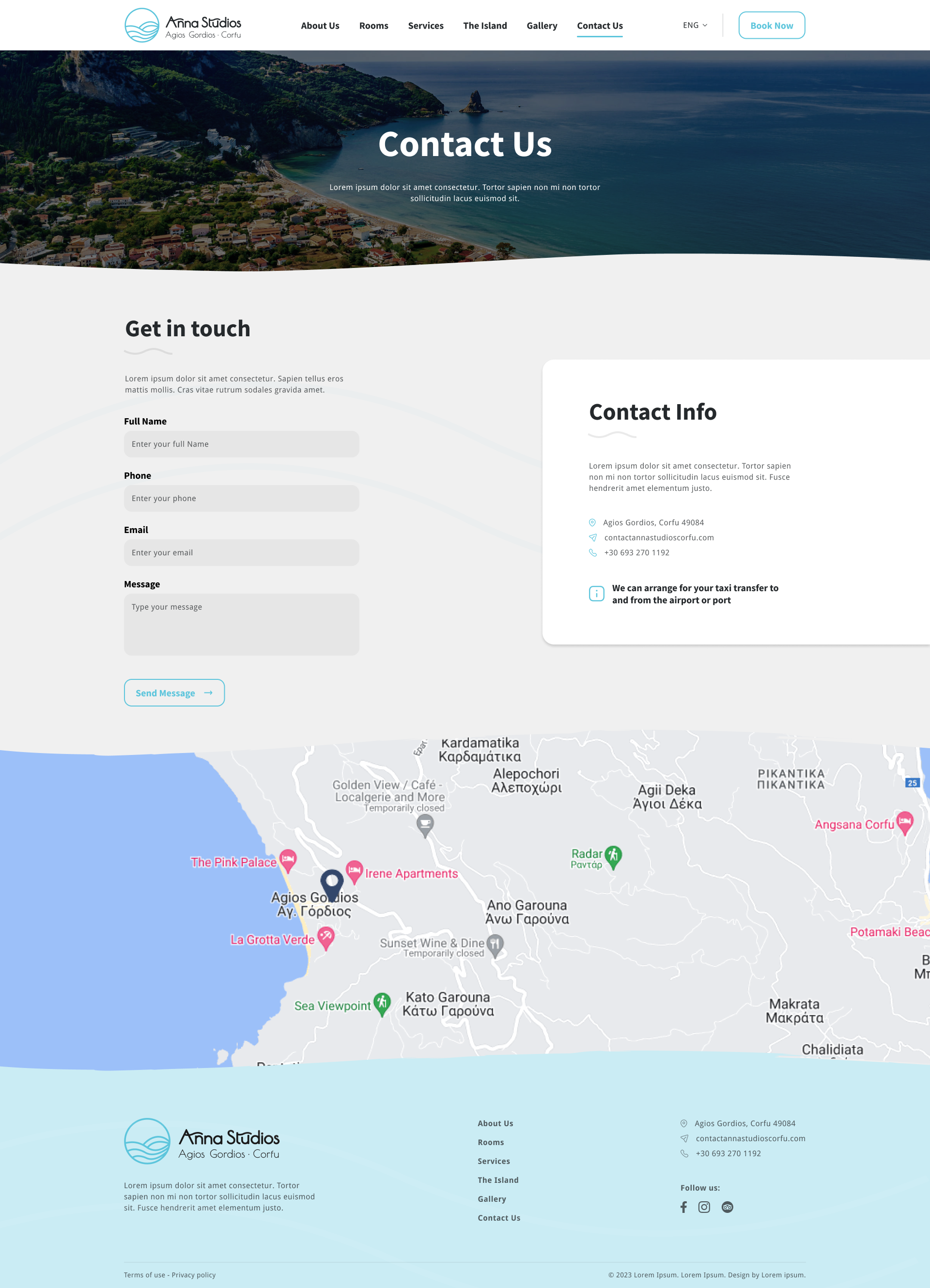Click the Anna Studios header logo
Image resolution: width=930 pixels, height=1288 pixels.
(x=183, y=26)
